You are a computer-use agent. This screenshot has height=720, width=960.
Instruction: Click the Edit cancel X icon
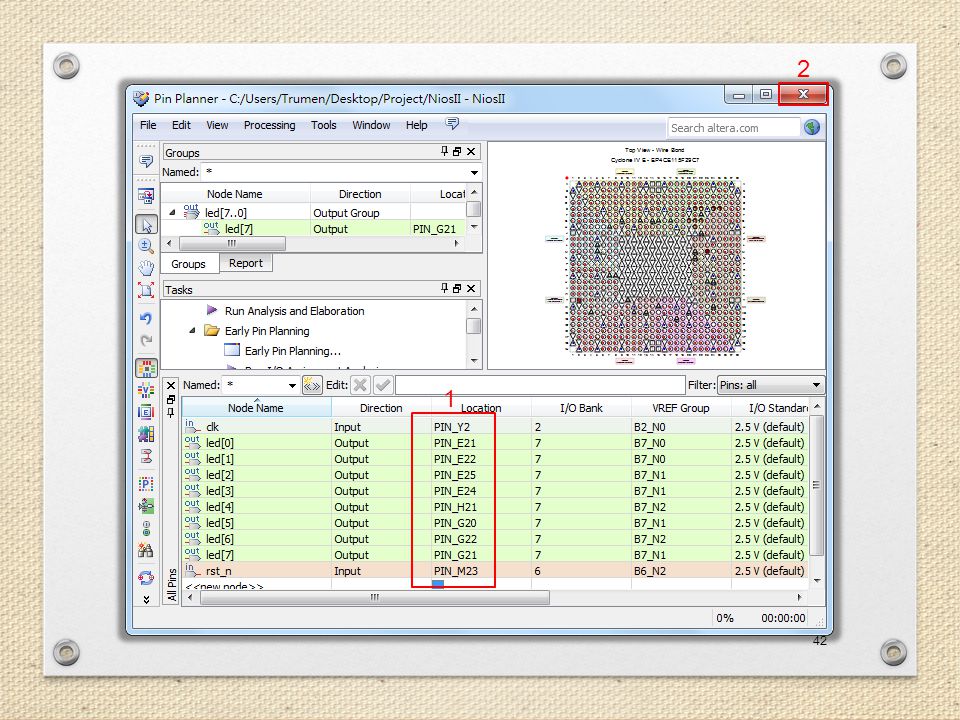tap(361, 385)
